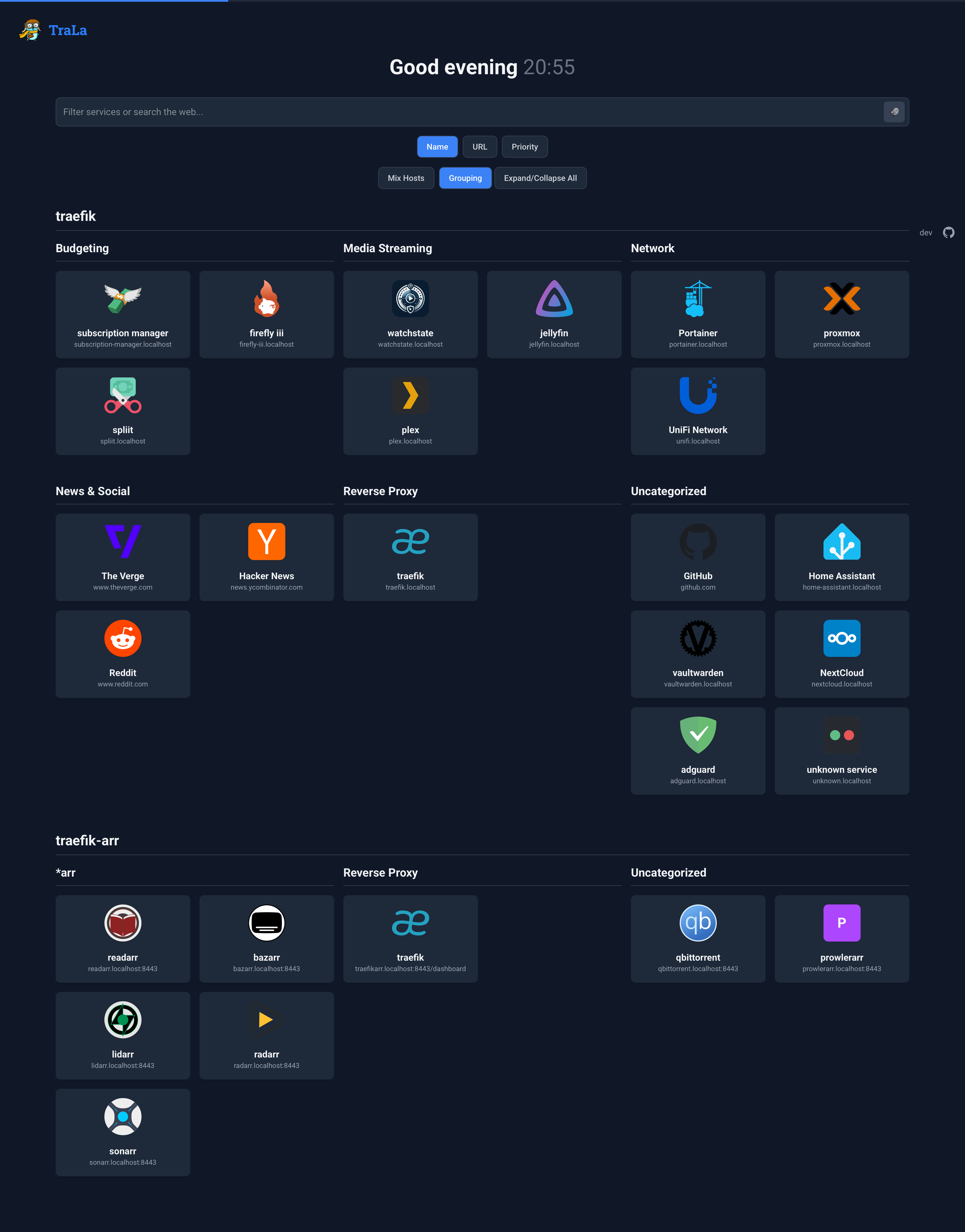
Task: Open the GitHub repository icon beside dev
Action: (x=948, y=233)
